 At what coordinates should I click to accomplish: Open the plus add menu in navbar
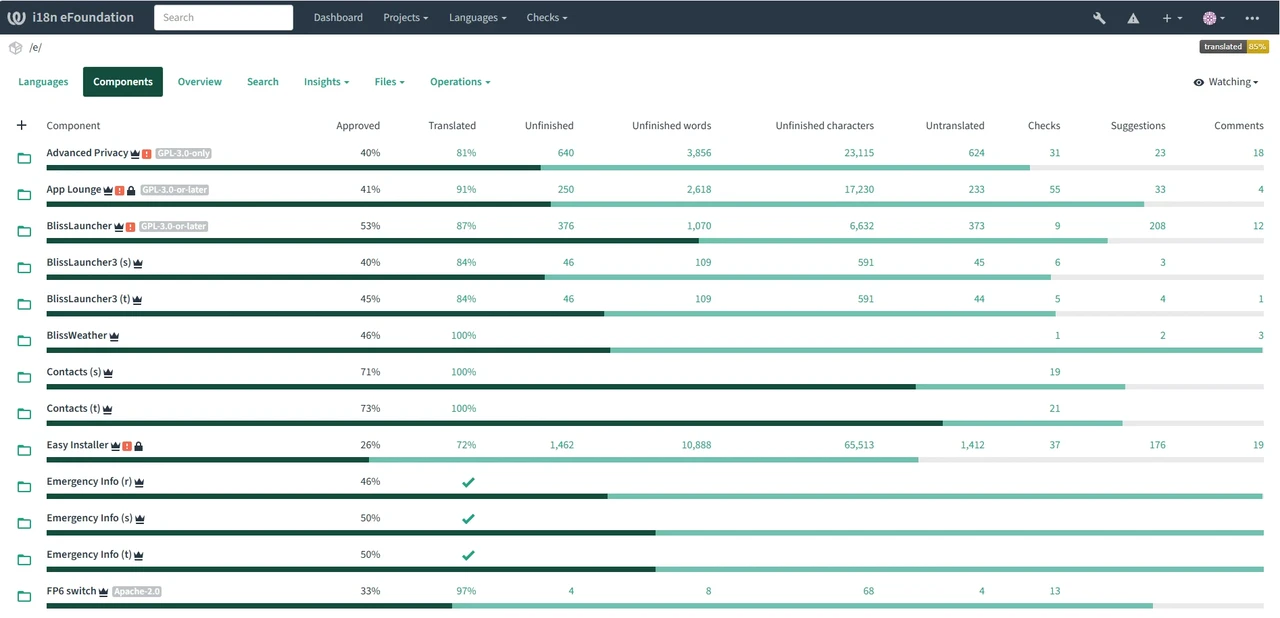(x=1172, y=18)
